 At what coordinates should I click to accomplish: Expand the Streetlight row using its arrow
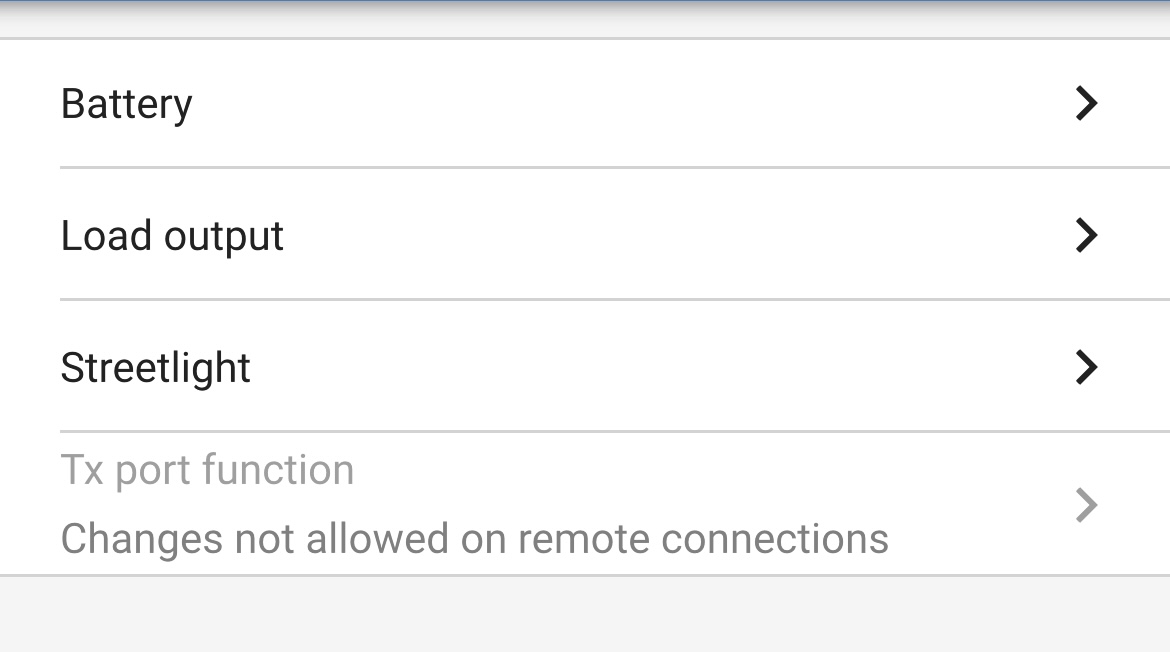[1086, 367]
